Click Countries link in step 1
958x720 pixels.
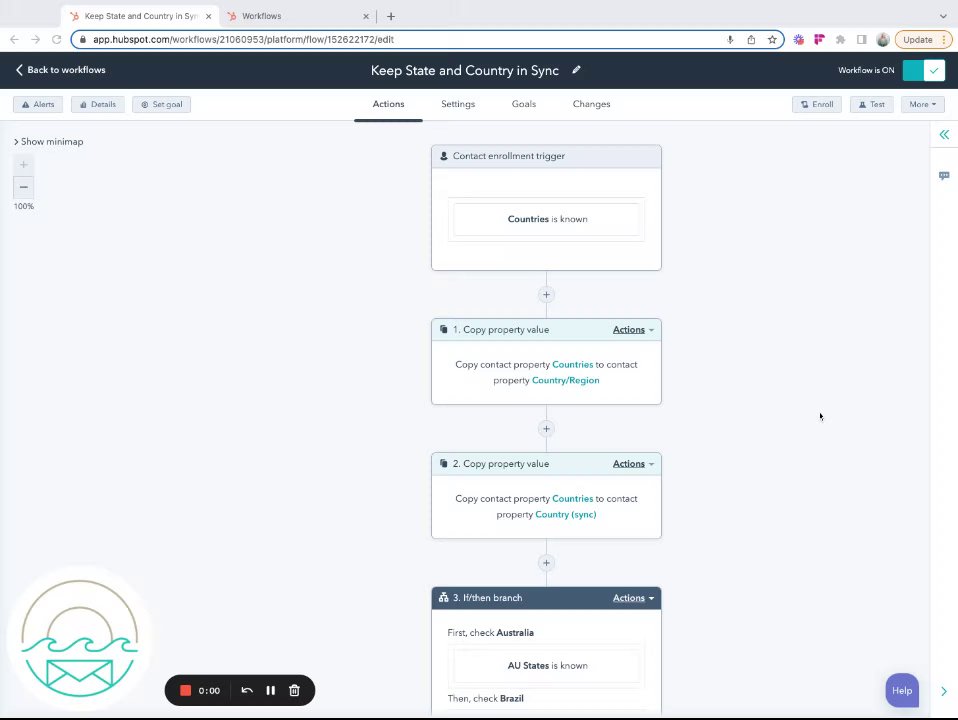coord(572,364)
